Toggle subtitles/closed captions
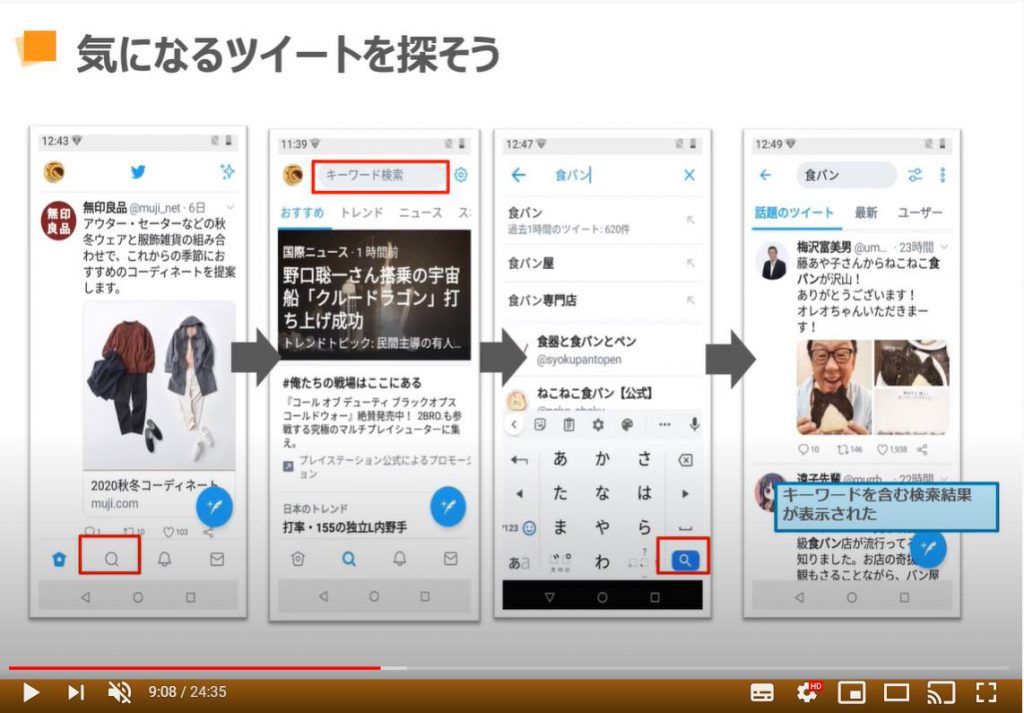The width and height of the screenshot is (1024, 713). tap(762, 691)
